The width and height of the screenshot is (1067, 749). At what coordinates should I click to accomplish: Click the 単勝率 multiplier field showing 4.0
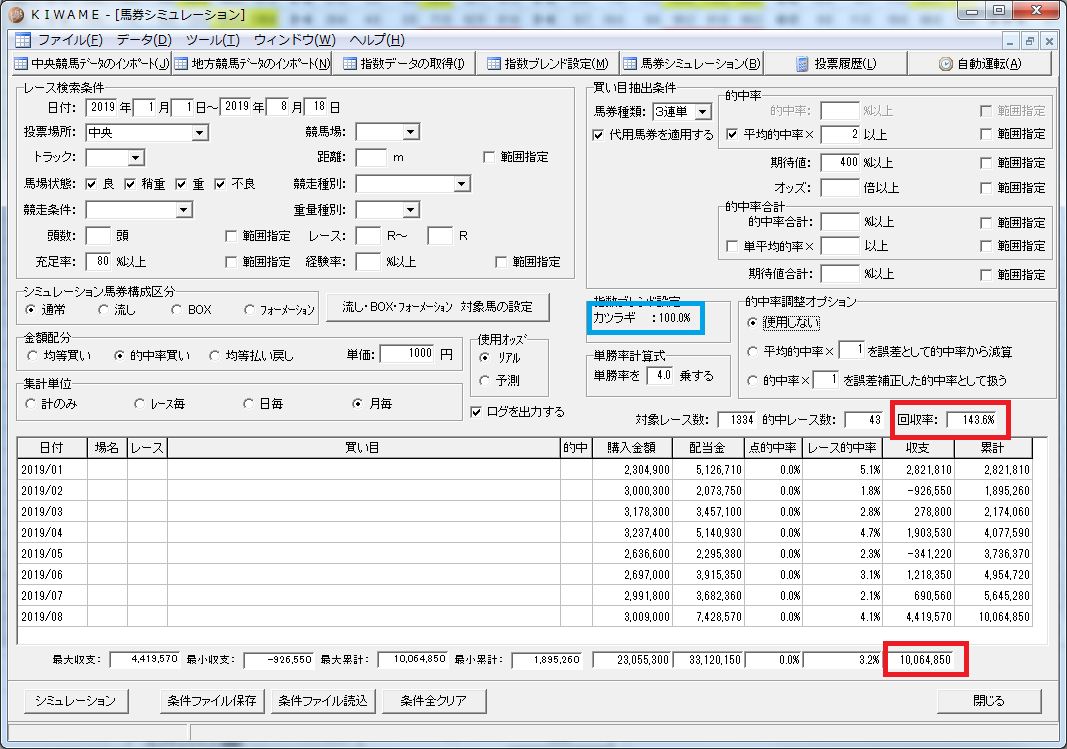point(659,376)
